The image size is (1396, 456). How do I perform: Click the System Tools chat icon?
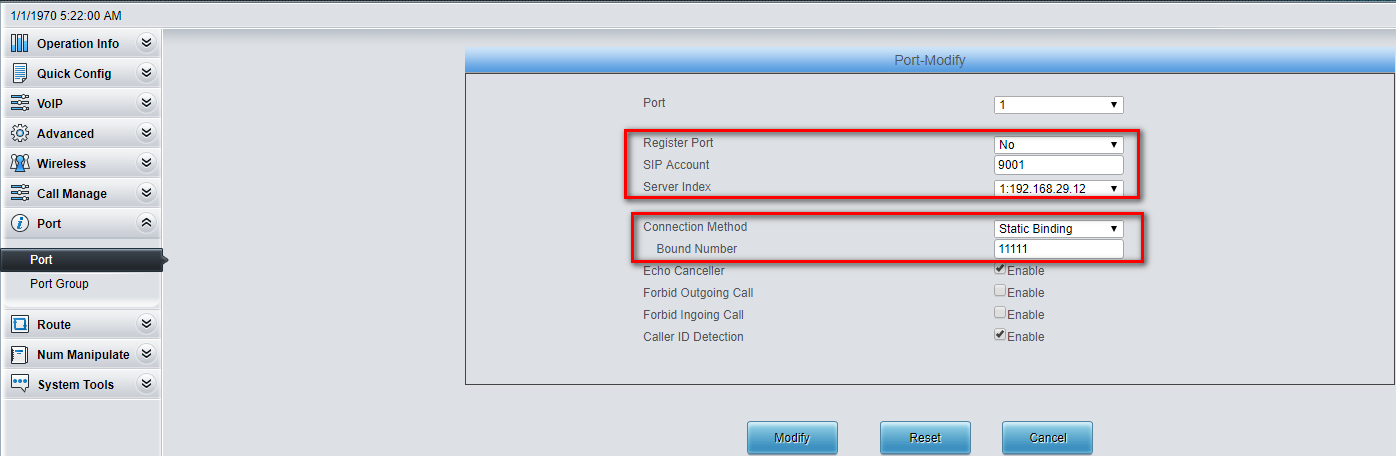(19, 384)
